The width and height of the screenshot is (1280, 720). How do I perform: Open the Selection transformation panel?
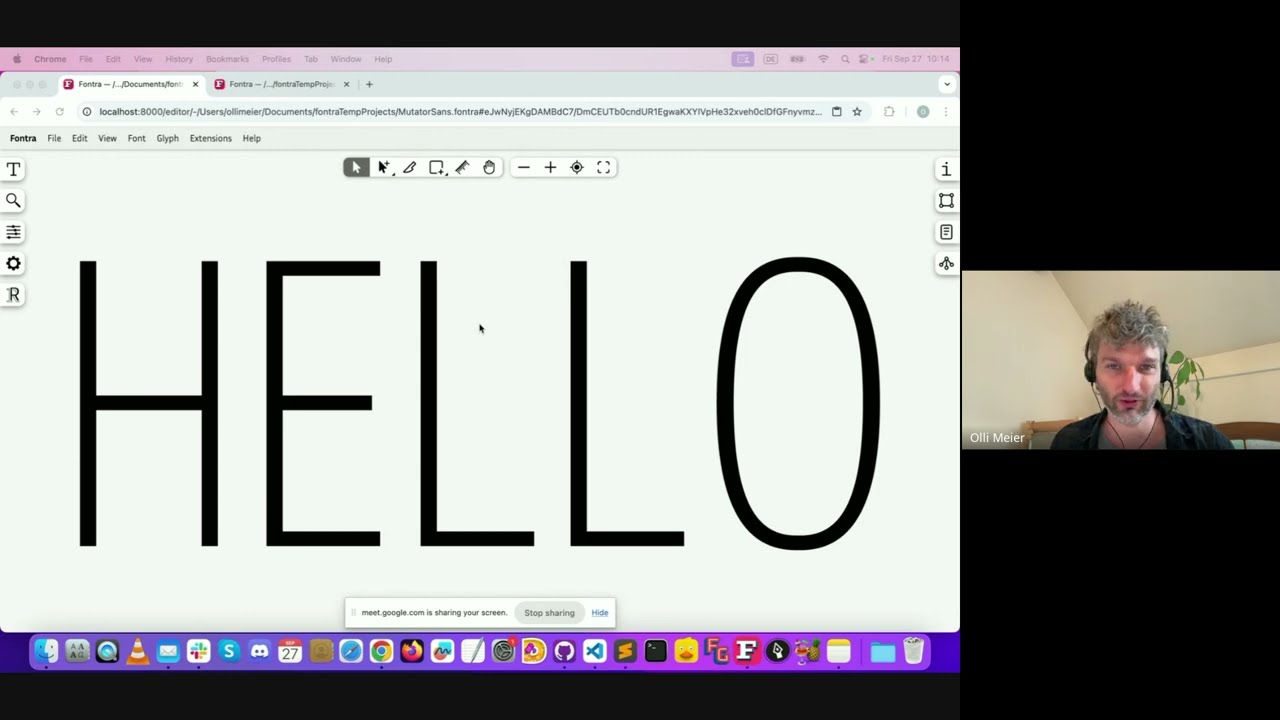click(946, 201)
